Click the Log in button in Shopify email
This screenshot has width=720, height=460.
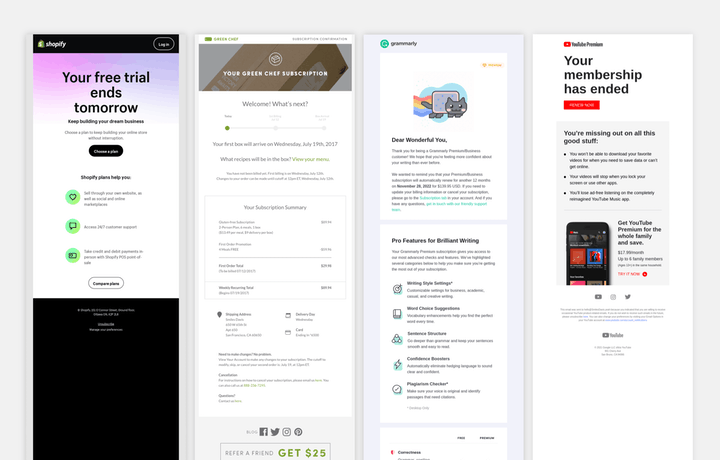point(163,44)
